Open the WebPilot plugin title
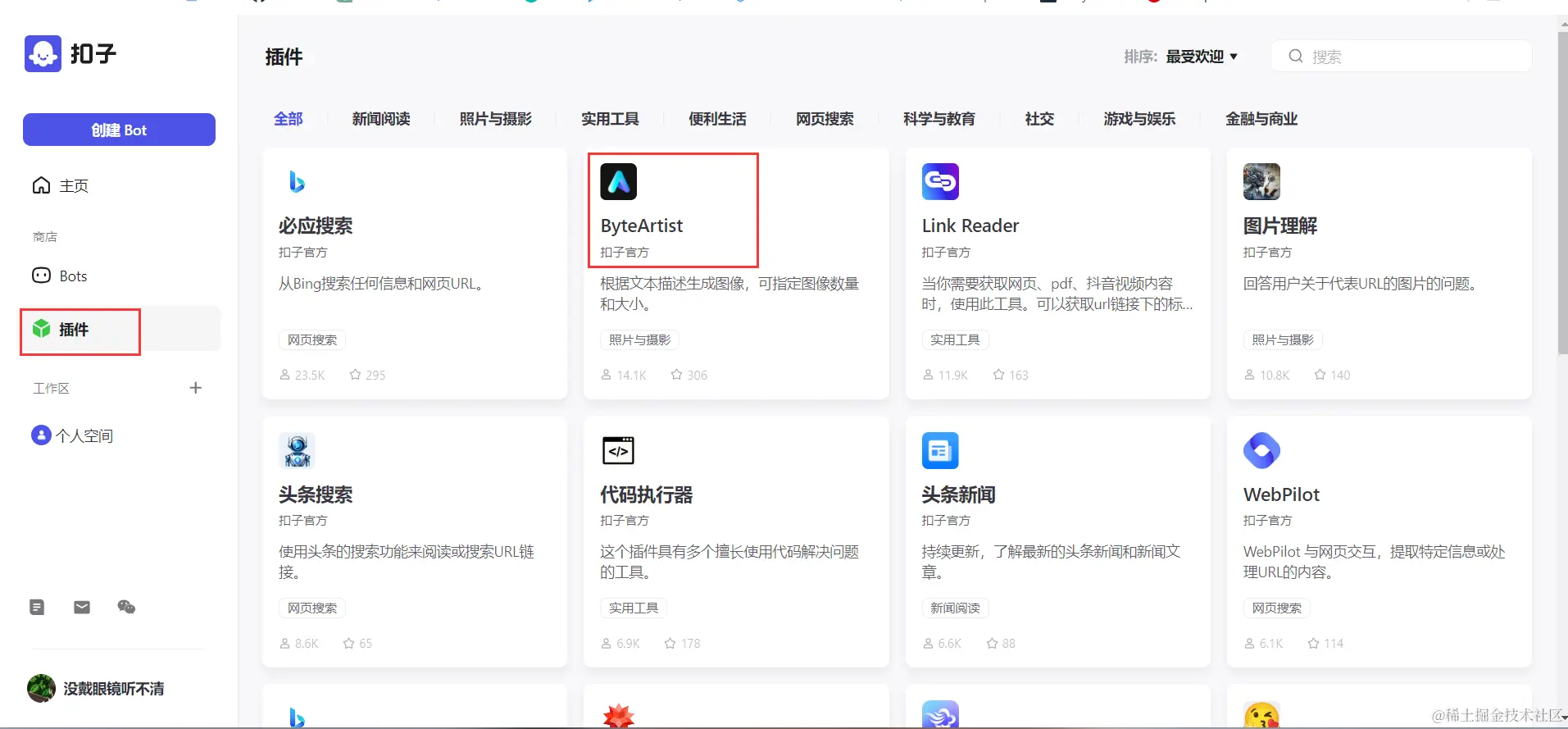This screenshot has height=729, width=1568. point(1281,494)
